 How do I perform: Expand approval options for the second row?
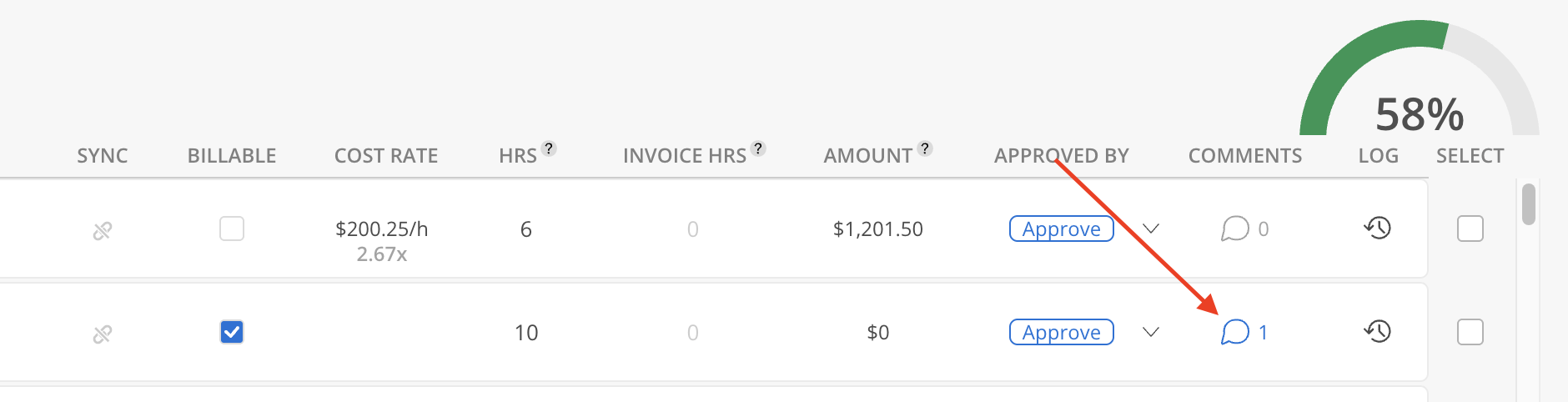click(1151, 332)
